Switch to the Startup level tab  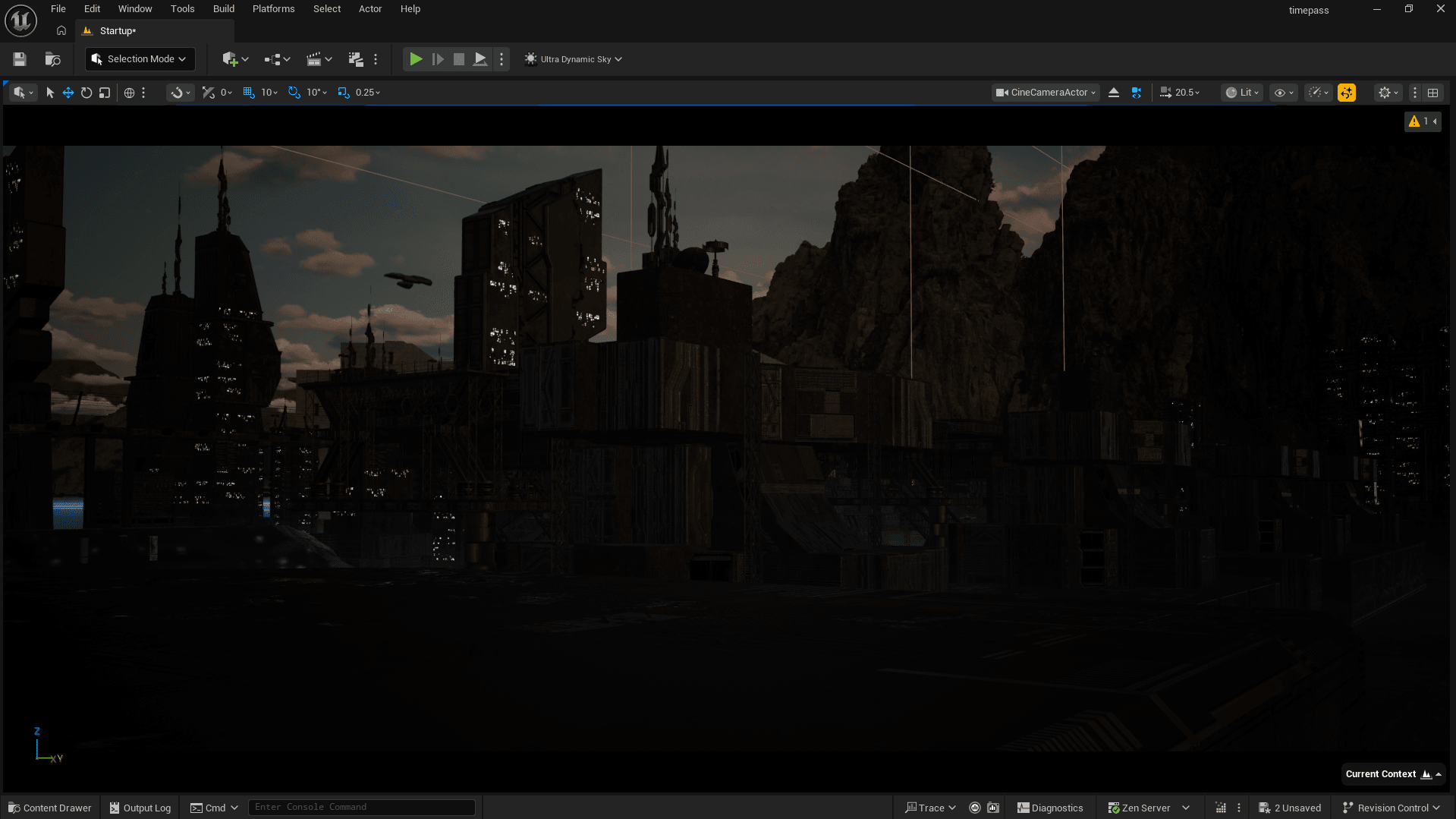tap(118, 31)
